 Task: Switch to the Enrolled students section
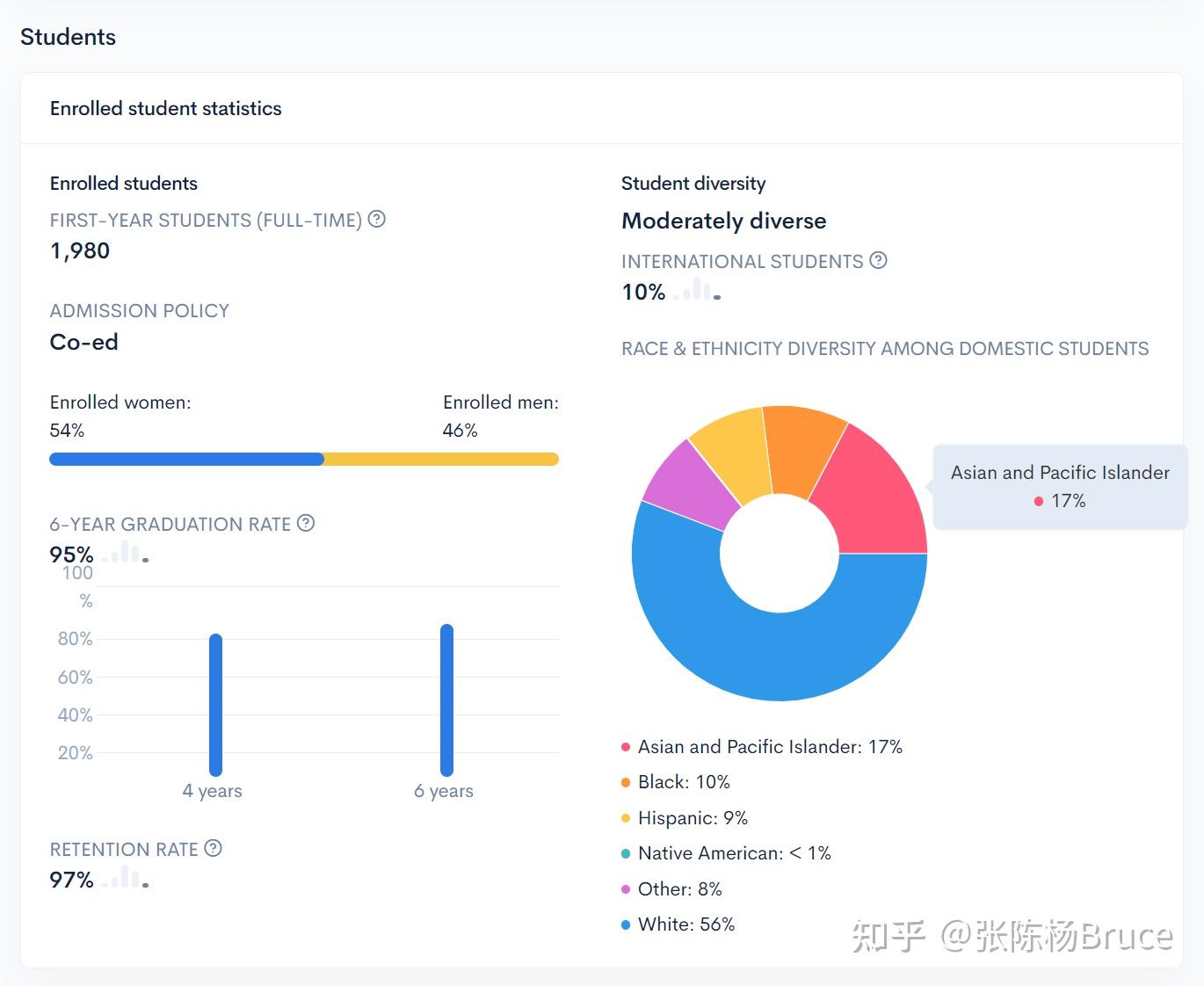123,183
